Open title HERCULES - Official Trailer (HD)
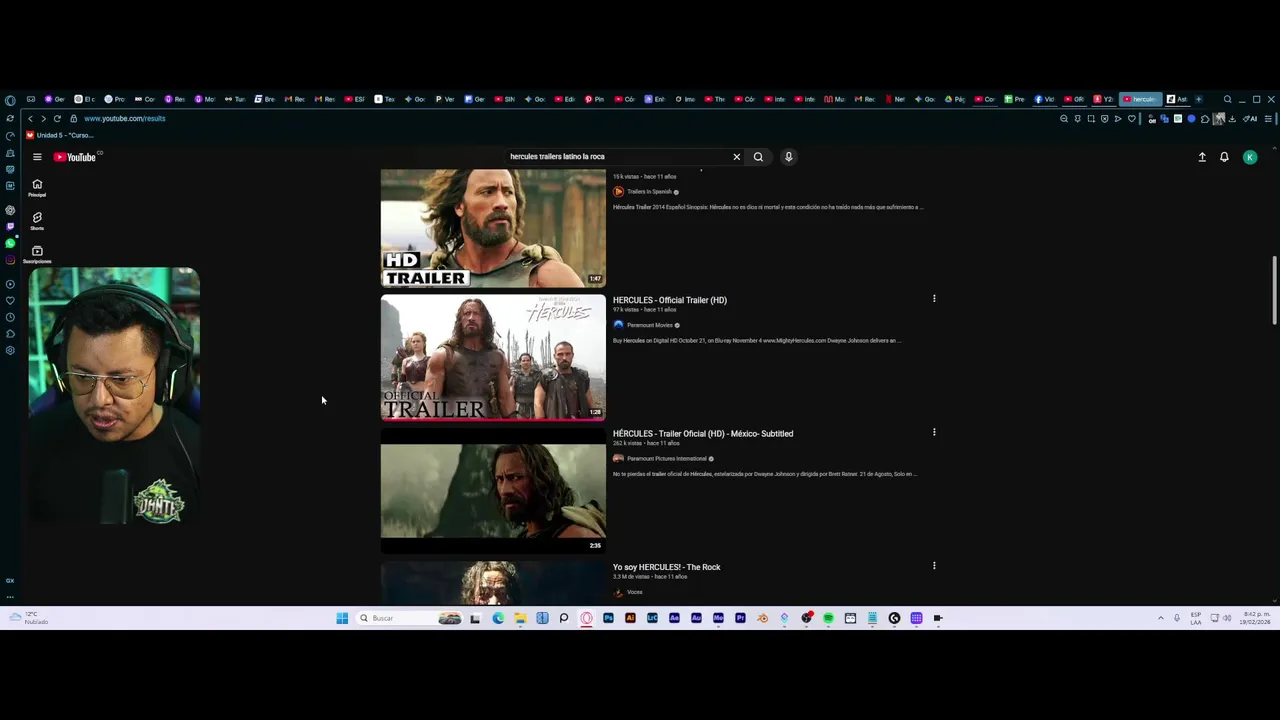This screenshot has height=720, width=1280. pos(670,300)
